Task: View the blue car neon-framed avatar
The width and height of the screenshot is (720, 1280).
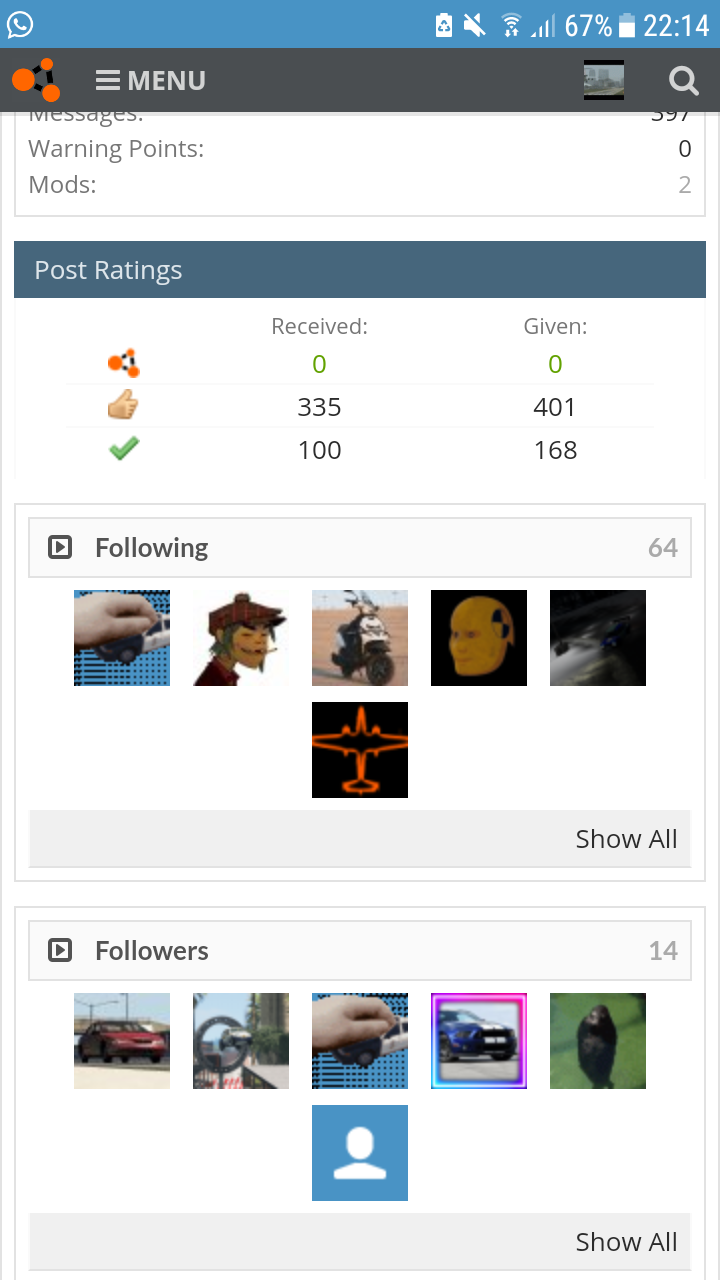Action: point(479,1041)
